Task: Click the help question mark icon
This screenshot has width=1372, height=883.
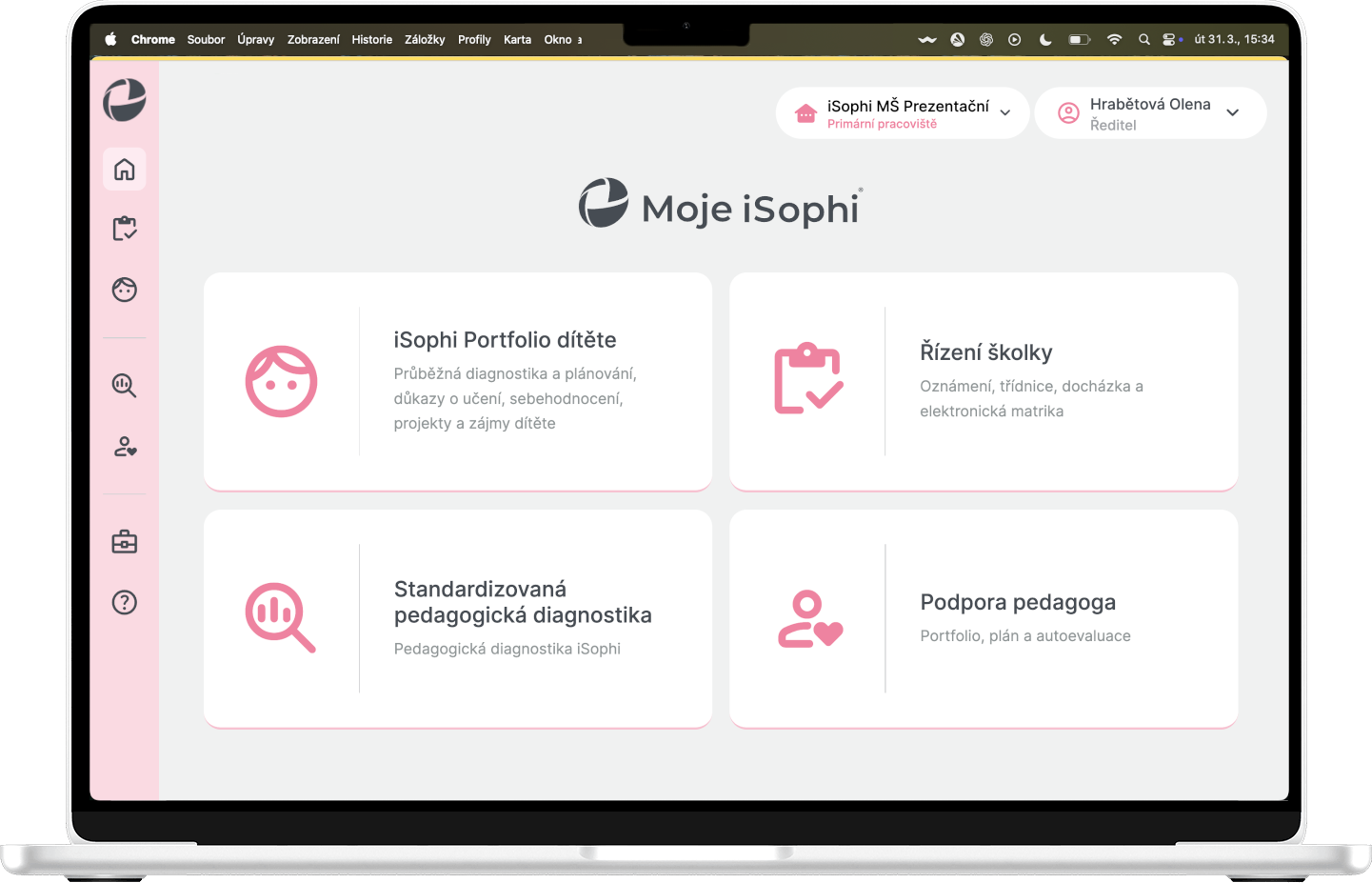Action: [x=125, y=602]
